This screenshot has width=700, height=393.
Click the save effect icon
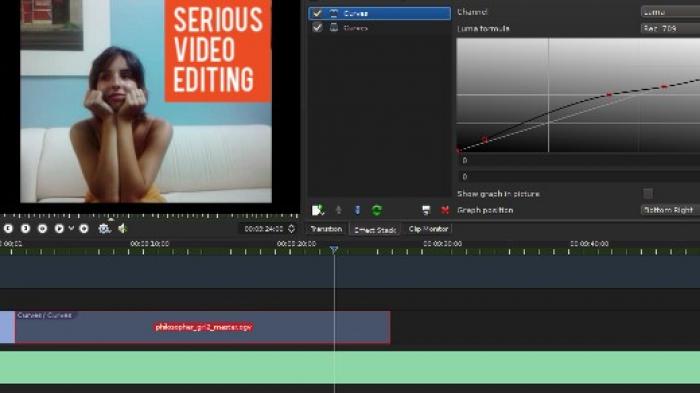tap(426, 210)
